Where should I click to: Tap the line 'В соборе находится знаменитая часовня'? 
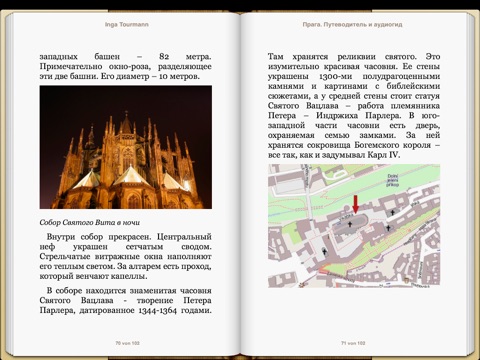point(129,291)
